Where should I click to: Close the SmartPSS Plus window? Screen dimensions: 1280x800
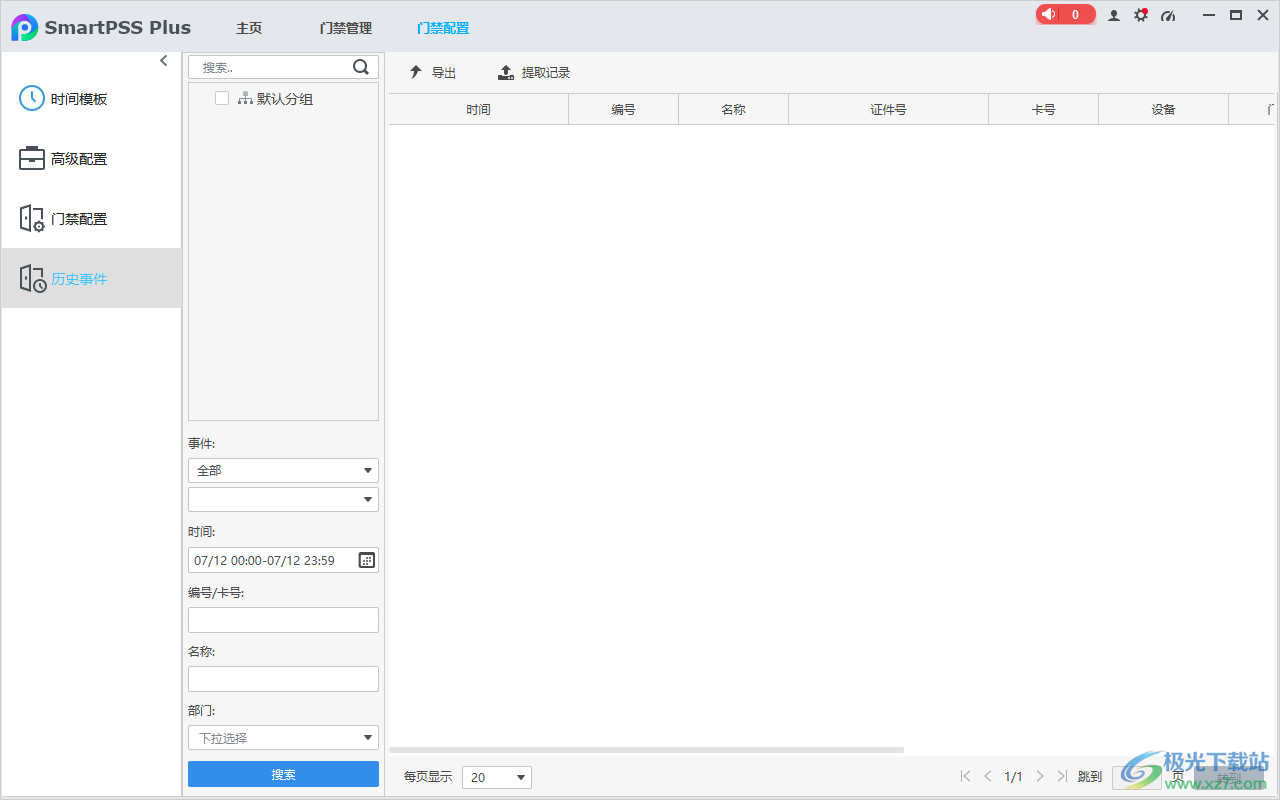coord(1262,15)
